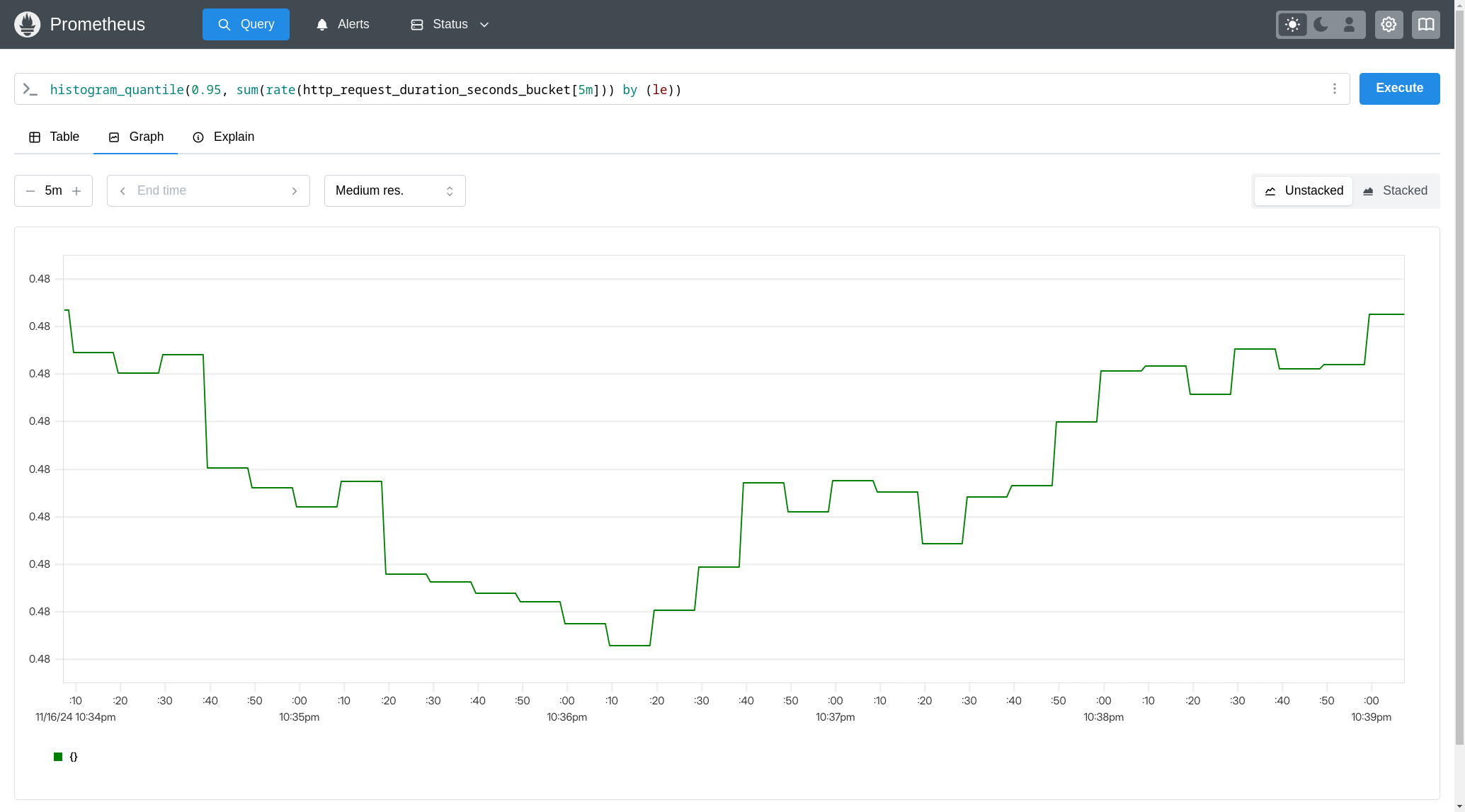Click the Prometheus title text
Image resolution: width=1465 pixels, height=812 pixels.
(98, 24)
